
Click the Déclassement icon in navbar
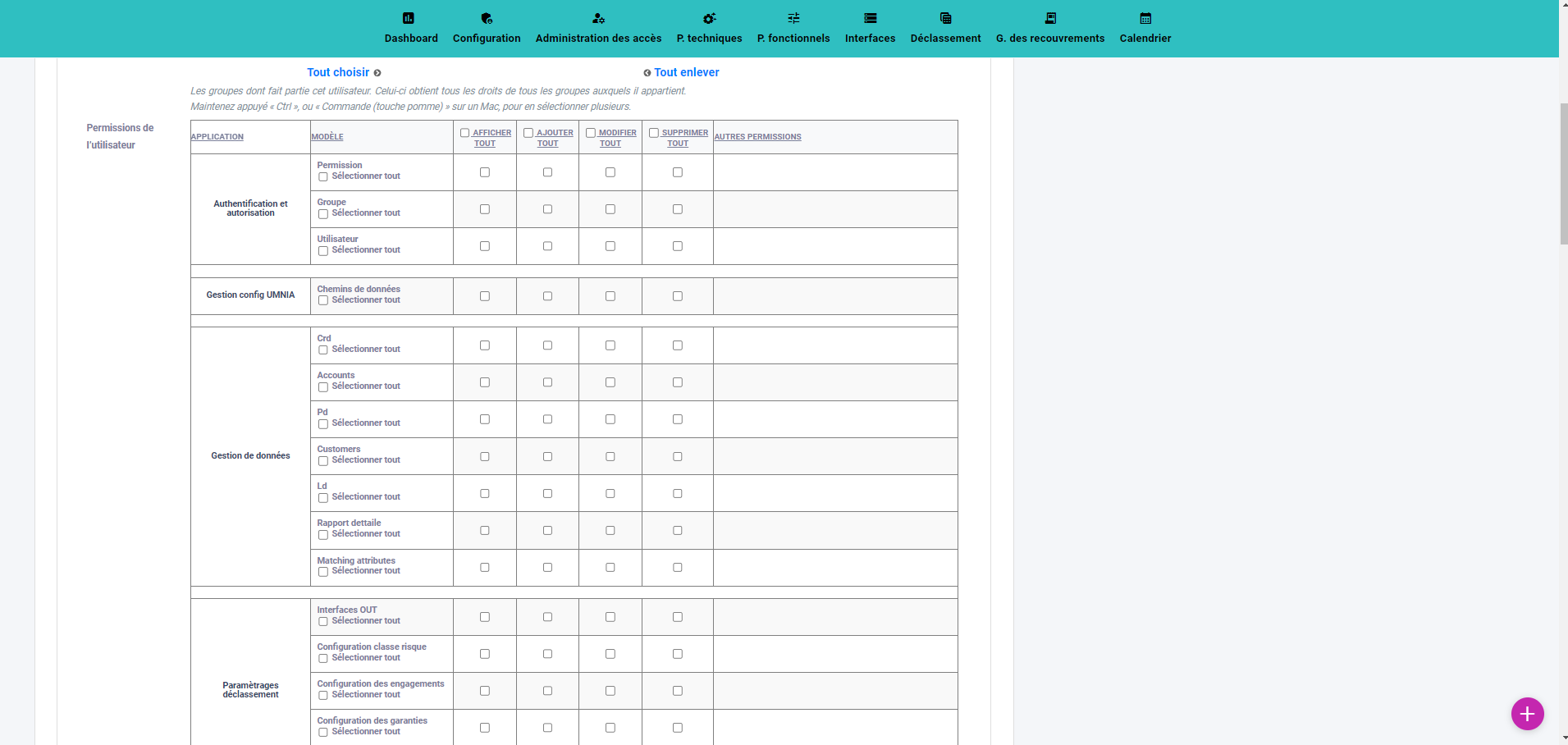tap(945, 18)
